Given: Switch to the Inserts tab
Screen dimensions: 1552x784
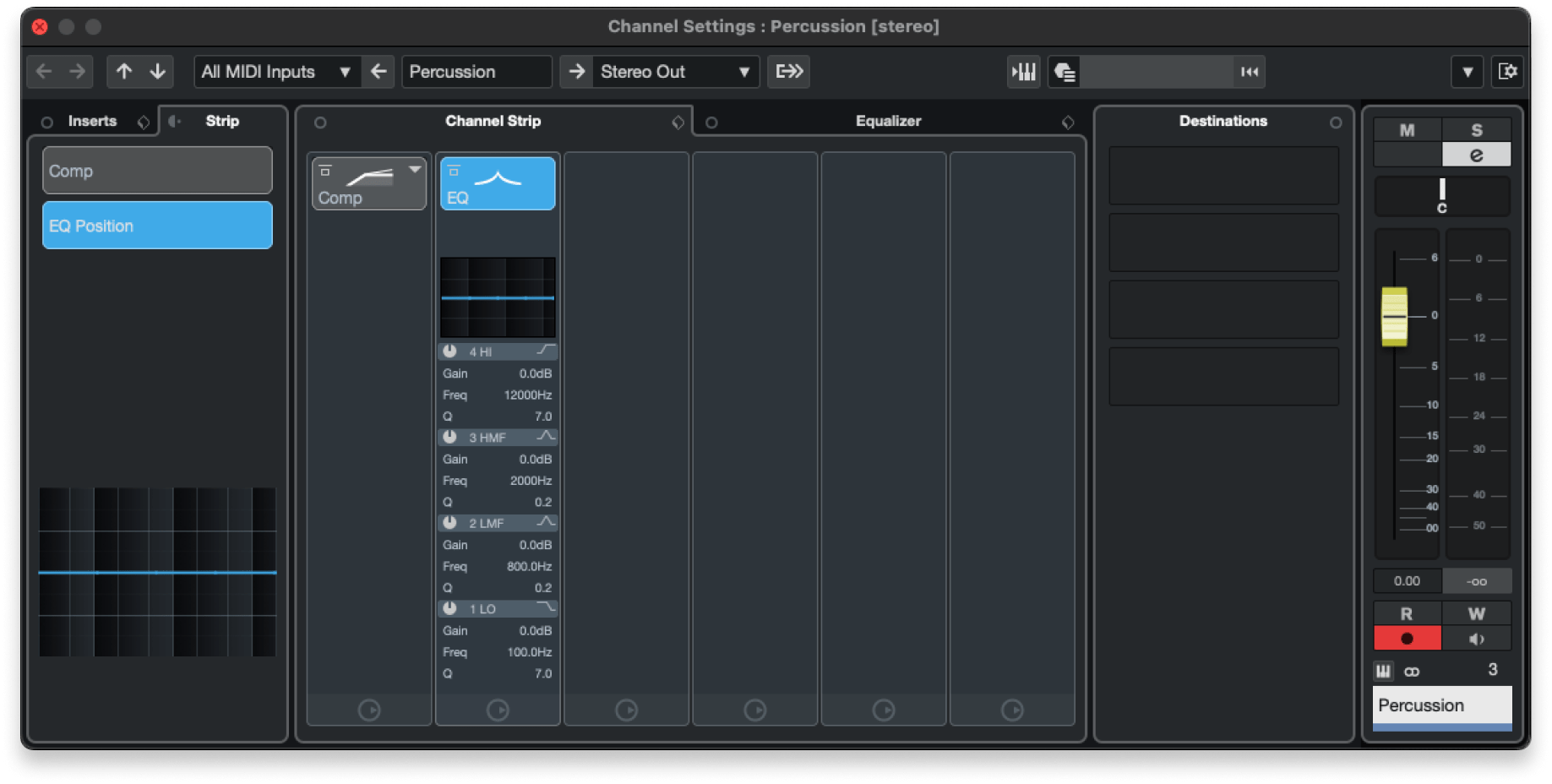Looking at the screenshot, I should pos(92,121).
